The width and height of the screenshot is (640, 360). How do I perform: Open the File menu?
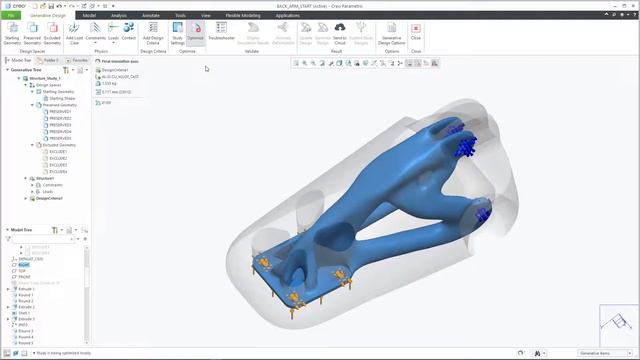pos(11,16)
